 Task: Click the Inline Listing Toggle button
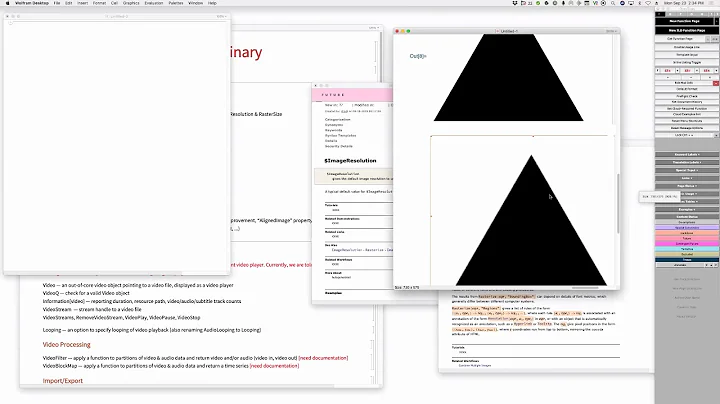tap(687, 62)
